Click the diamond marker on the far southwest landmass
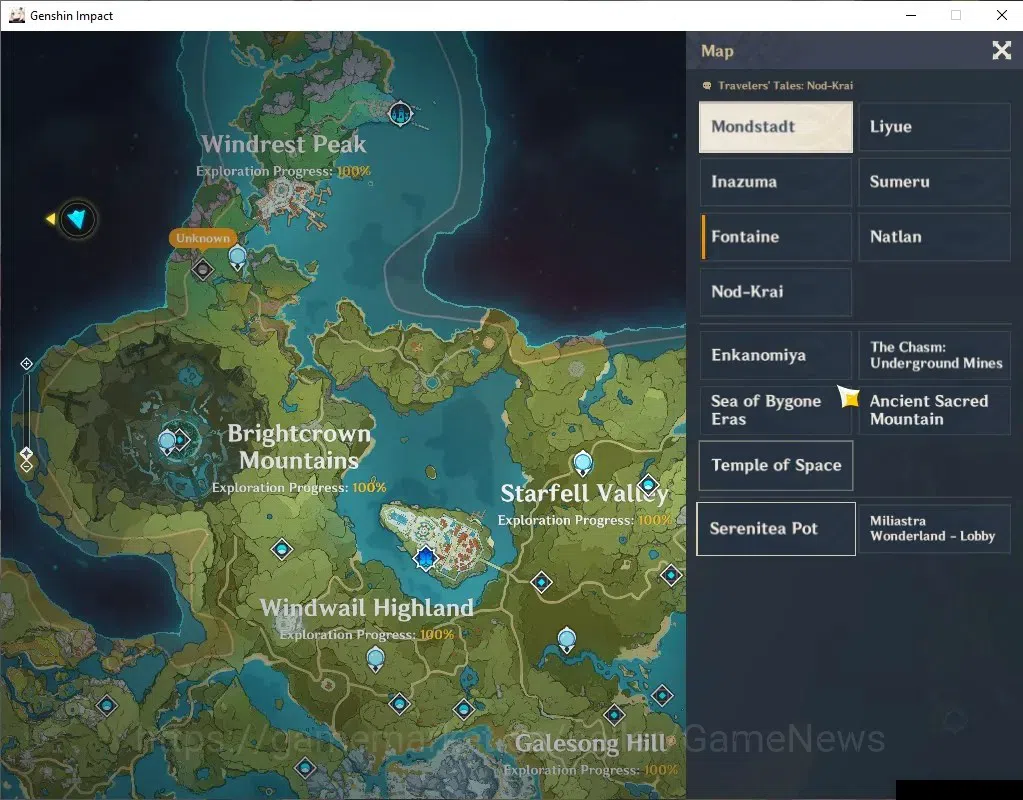Image resolution: width=1023 pixels, height=800 pixels. click(x=106, y=705)
